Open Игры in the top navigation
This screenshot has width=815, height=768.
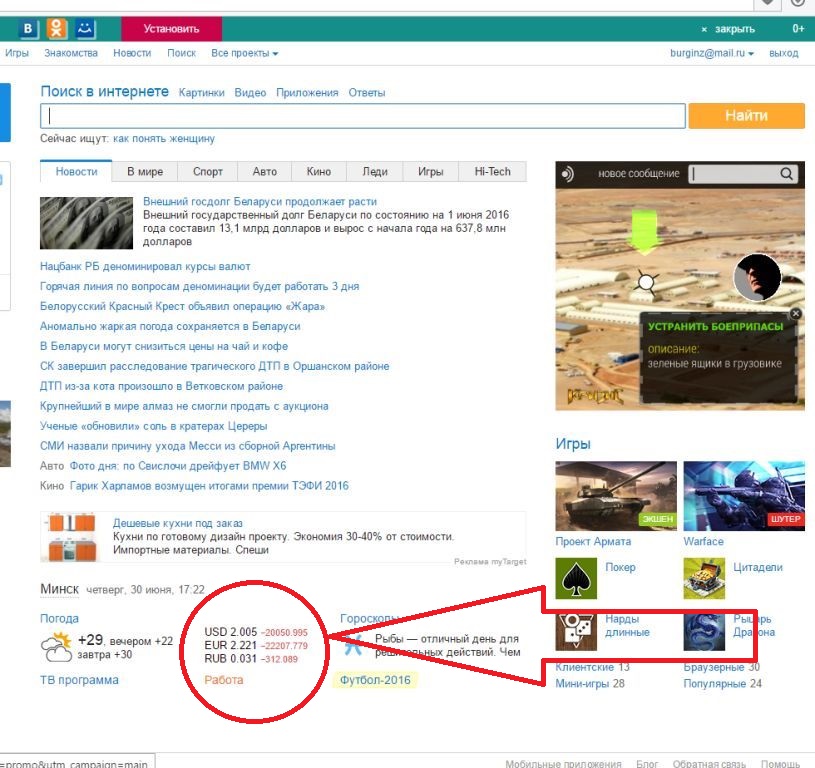click(x=17, y=53)
